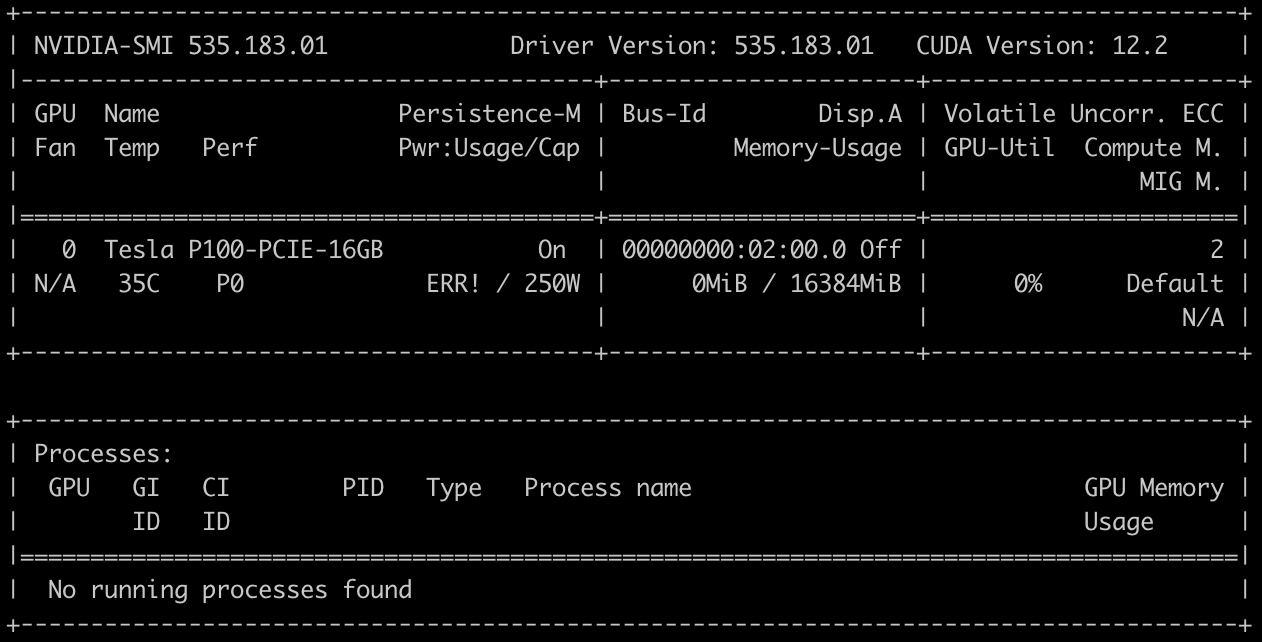Image resolution: width=1262 pixels, height=642 pixels.
Task: Click the persistence mode 'On' value
Action: click(x=551, y=250)
